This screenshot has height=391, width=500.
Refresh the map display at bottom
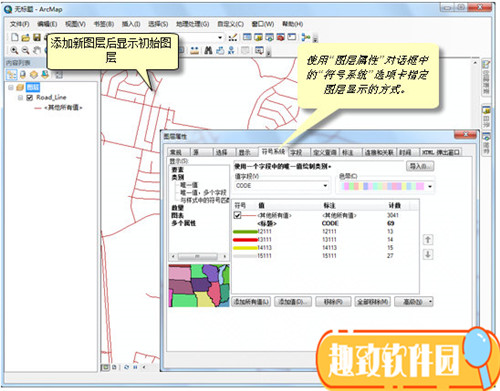click(x=126, y=367)
